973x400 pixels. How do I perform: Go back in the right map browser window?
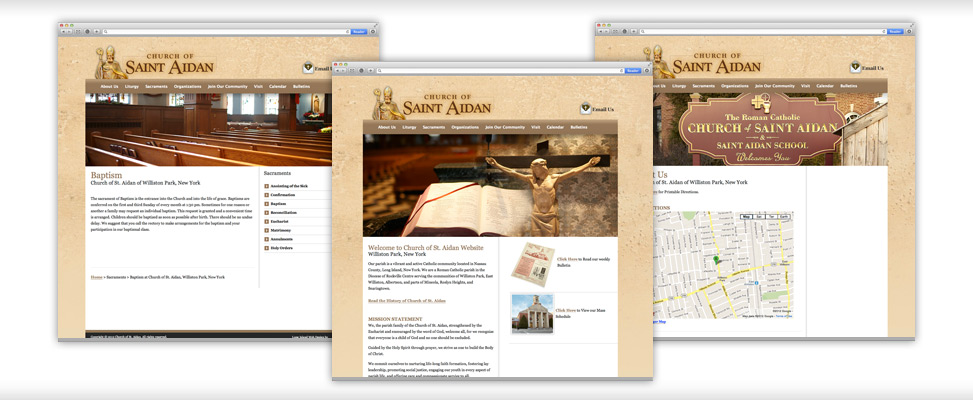(599, 31)
